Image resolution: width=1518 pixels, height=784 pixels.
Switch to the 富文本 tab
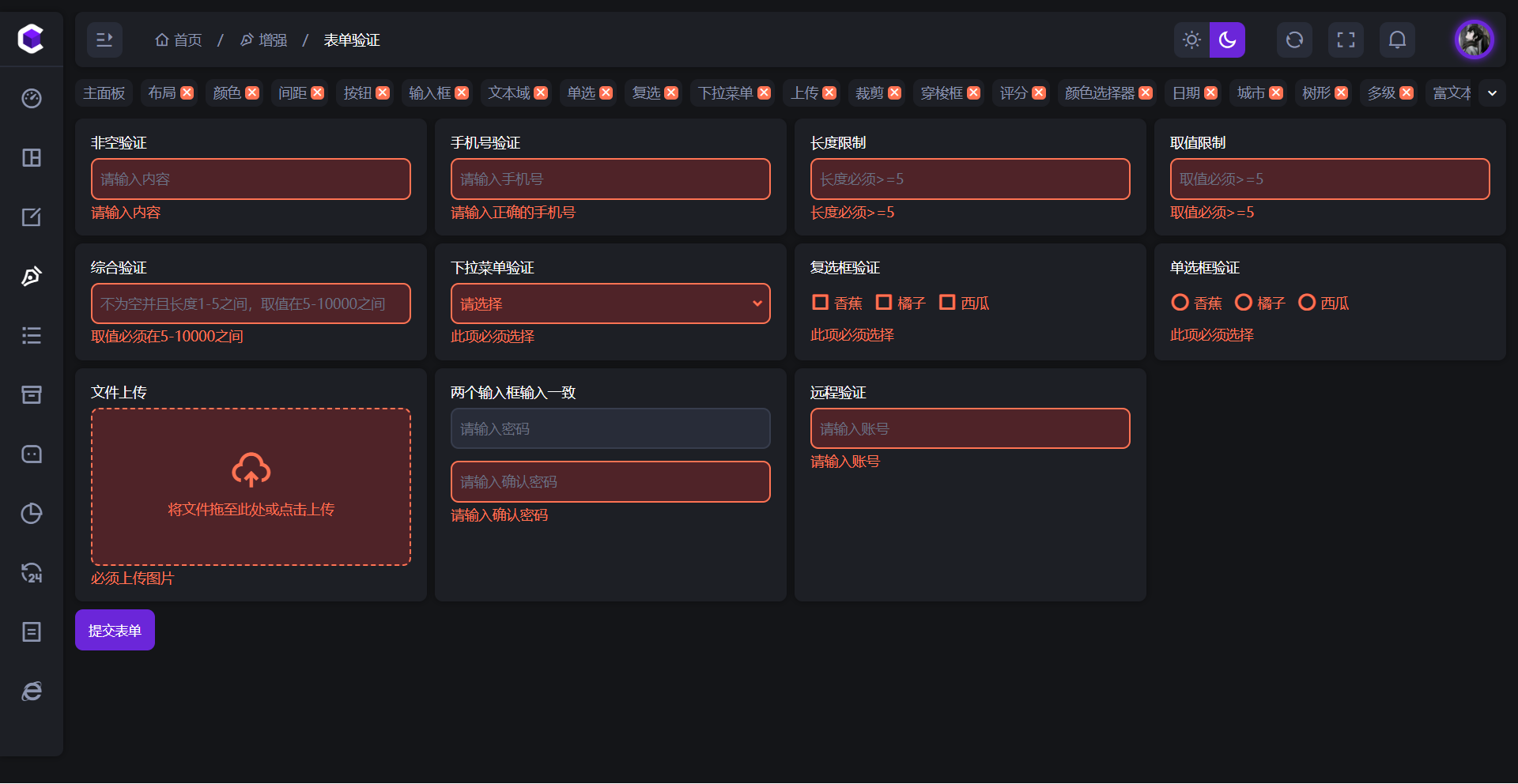pos(1452,93)
